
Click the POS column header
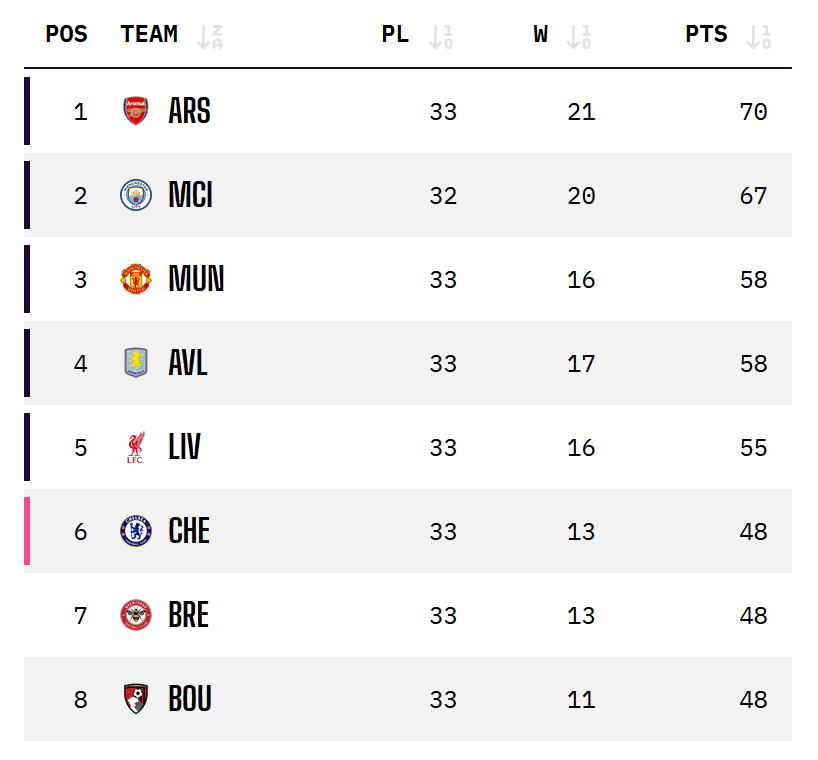point(66,33)
